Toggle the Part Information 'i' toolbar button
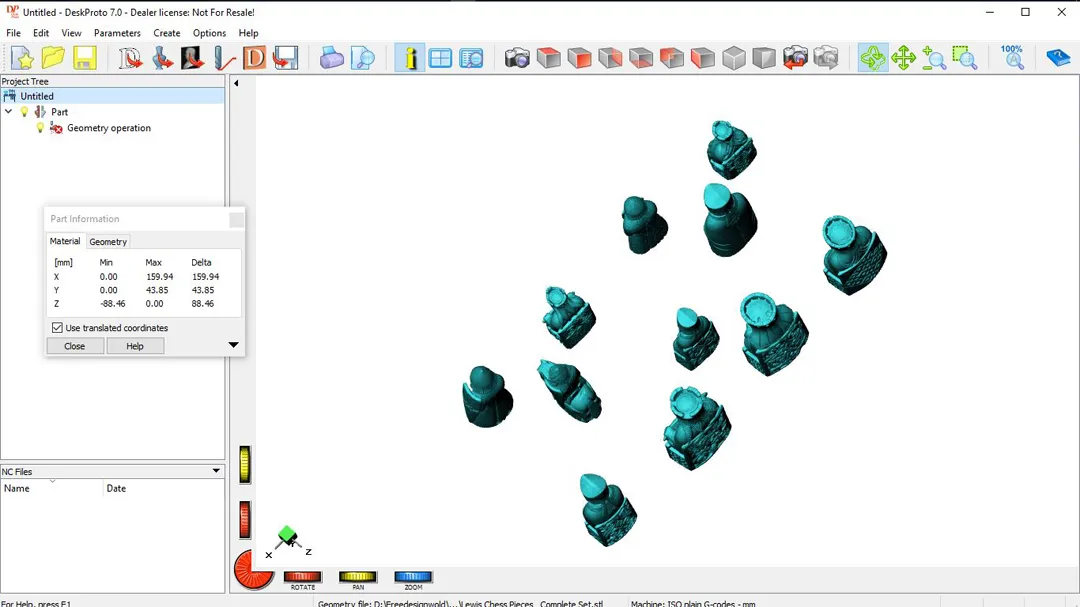This screenshot has height=607, width=1080. click(x=410, y=58)
